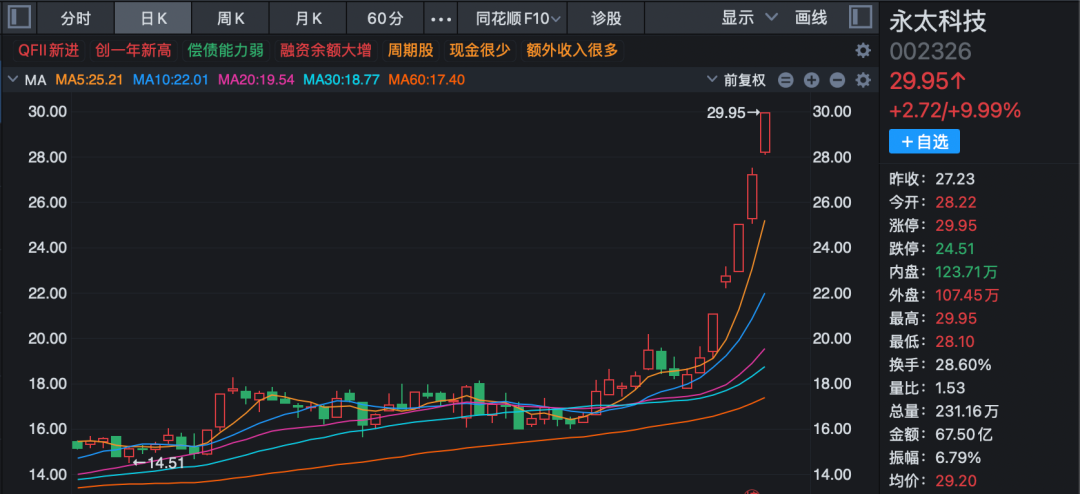Open settings gear in stock tags row
Screen dimensions: 1080x494
tap(862, 51)
